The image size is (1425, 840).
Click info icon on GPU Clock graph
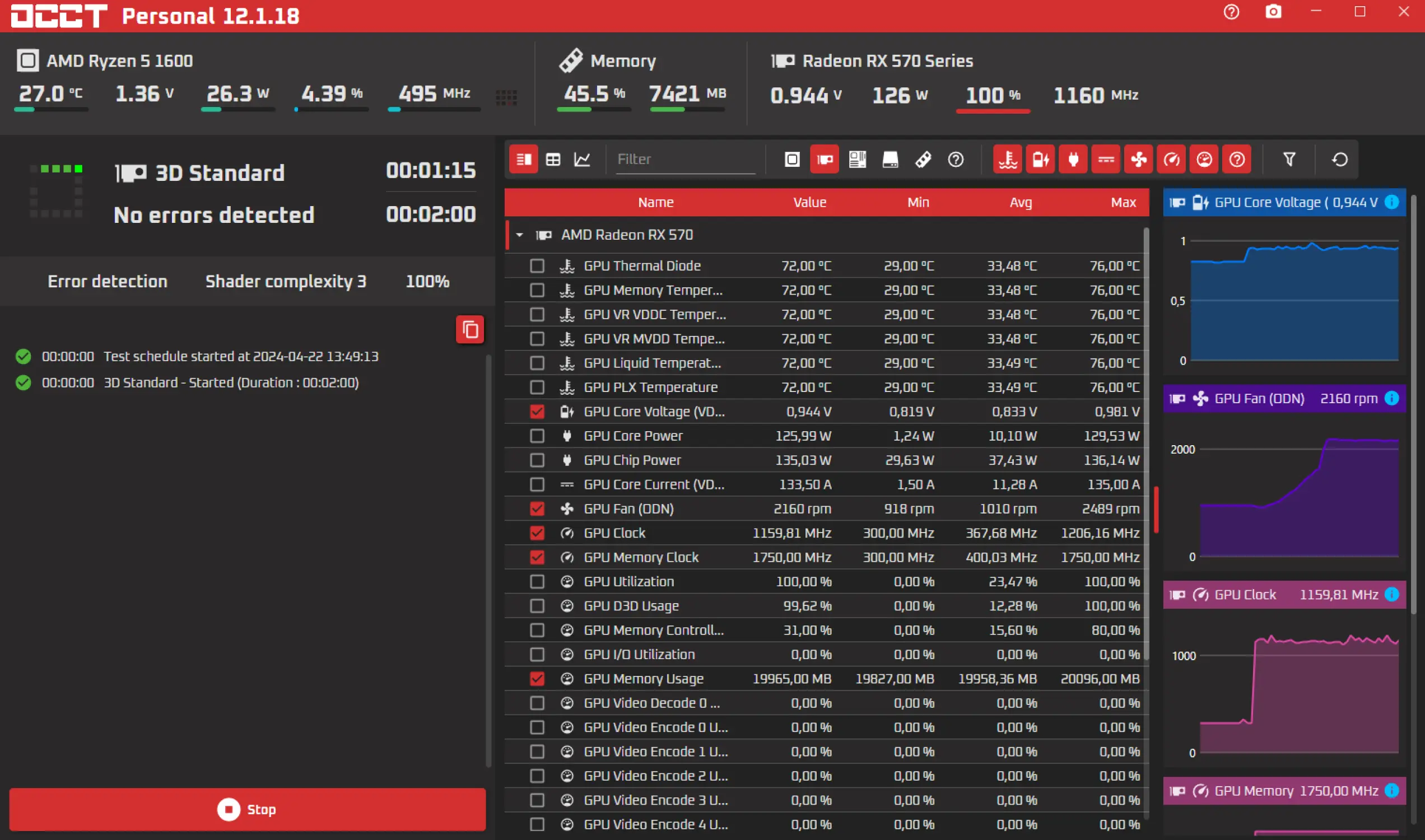click(x=1391, y=594)
